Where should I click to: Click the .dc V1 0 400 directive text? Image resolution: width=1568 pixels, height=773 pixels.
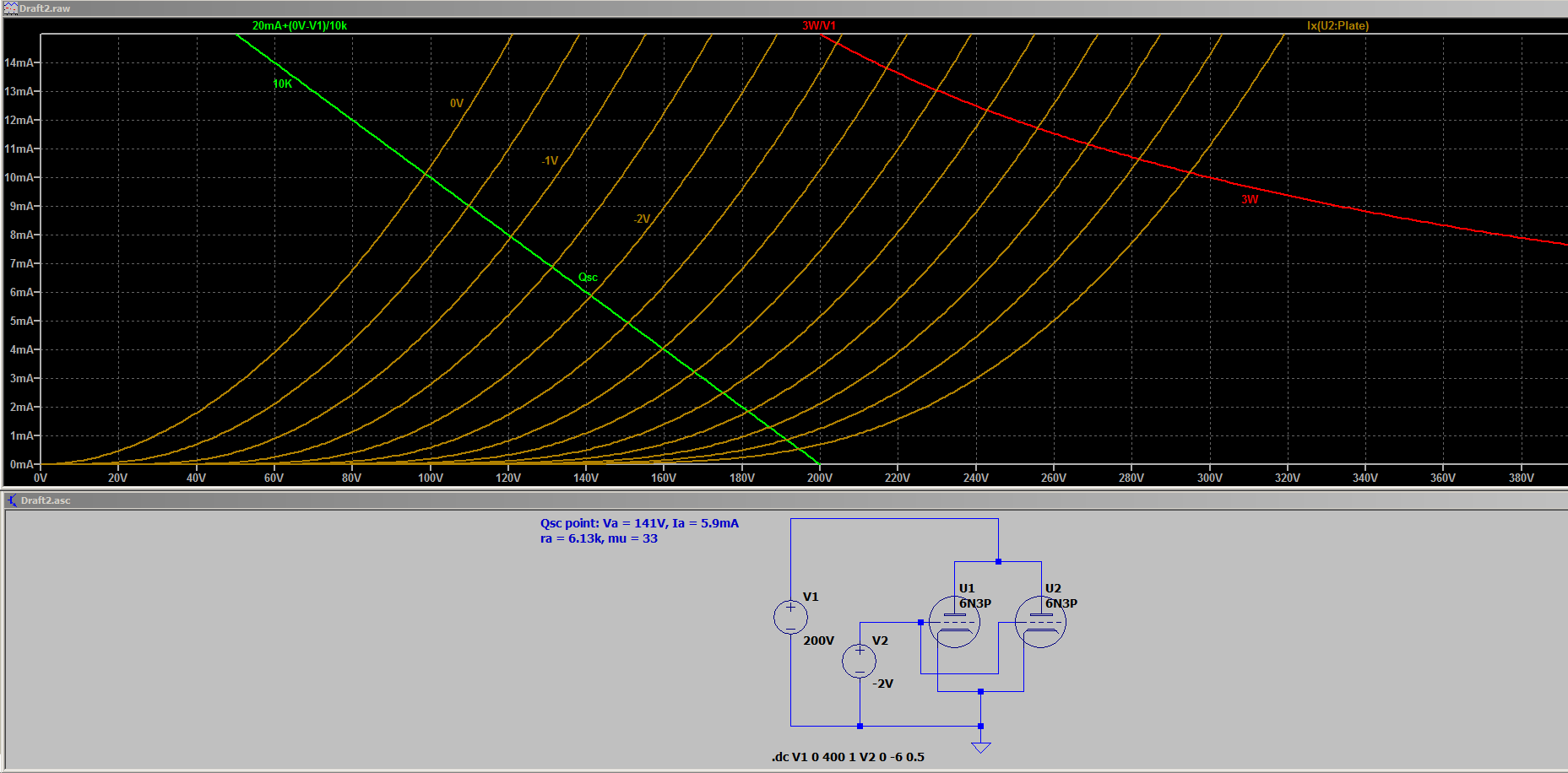point(848,757)
